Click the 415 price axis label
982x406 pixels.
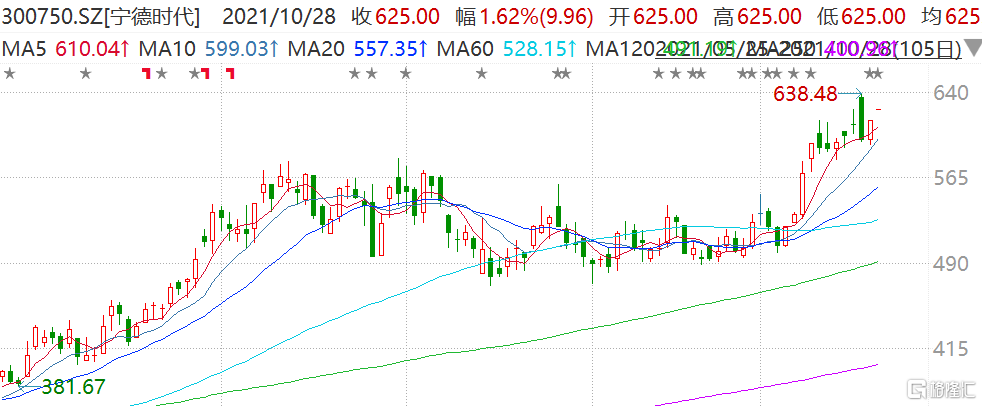pyautogui.click(x=951, y=350)
